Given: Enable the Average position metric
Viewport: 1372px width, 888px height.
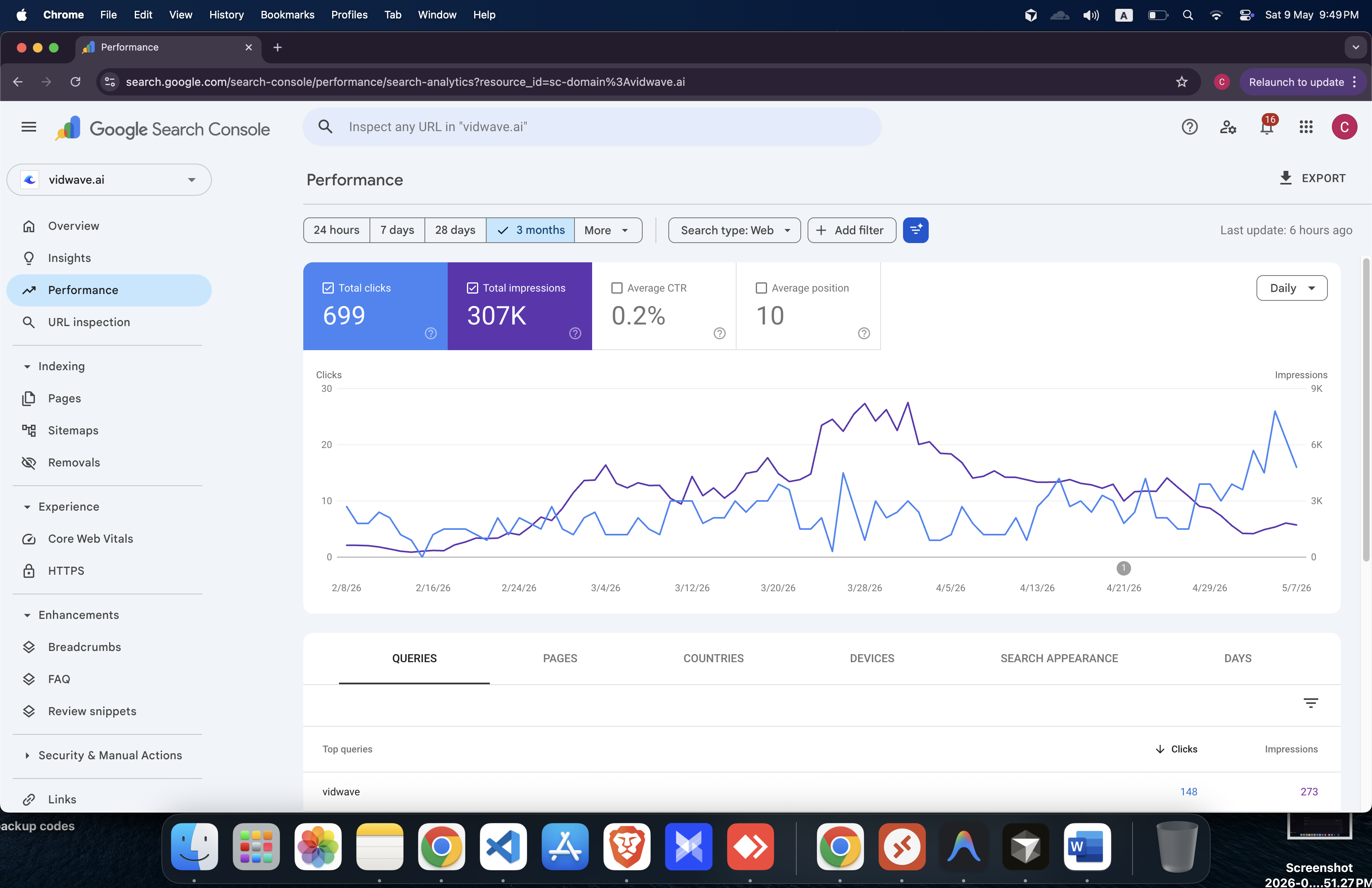Looking at the screenshot, I should pyautogui.click(x=761, y=288).
